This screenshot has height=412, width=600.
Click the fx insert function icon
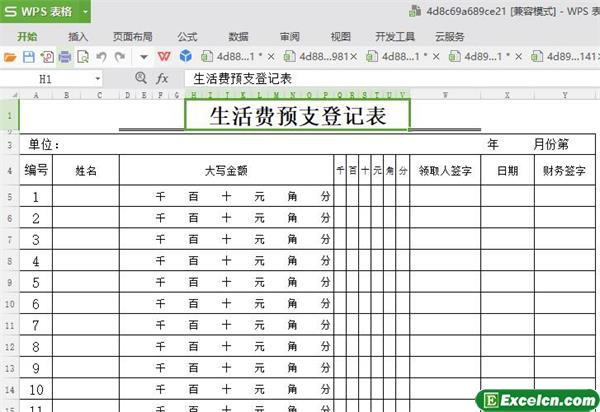point(162,79)
